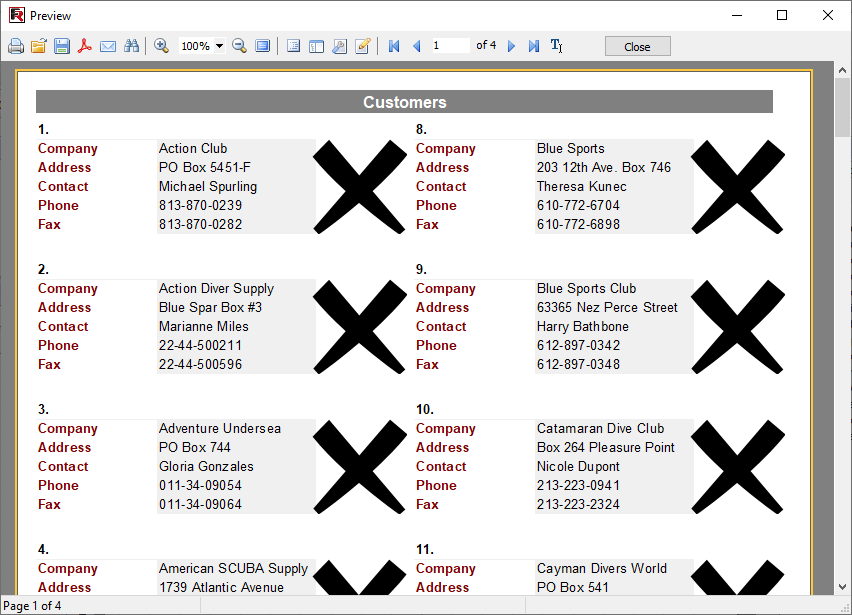
Task: Go to the next page
Action: pos(511,46)
